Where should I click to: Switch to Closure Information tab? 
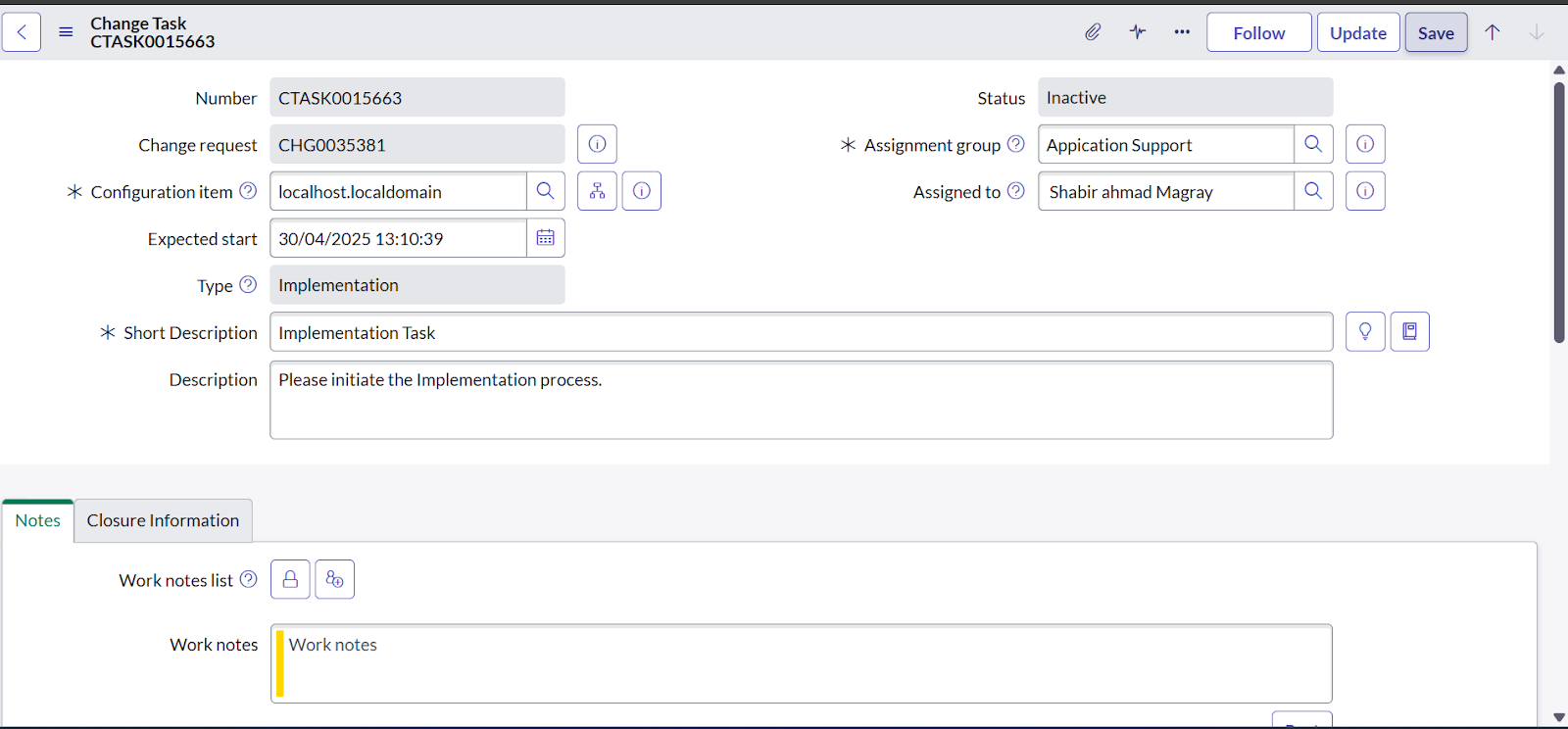(163, 520)
